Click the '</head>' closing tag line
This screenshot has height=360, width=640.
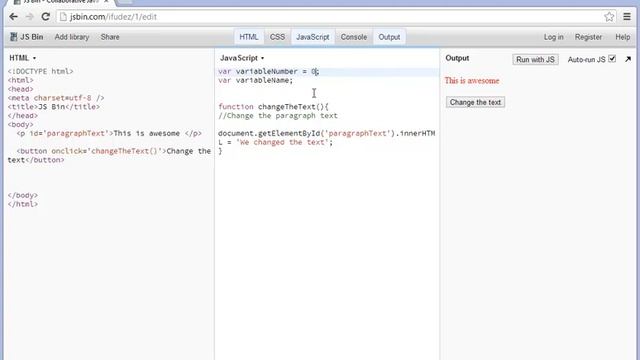[22, 116]
